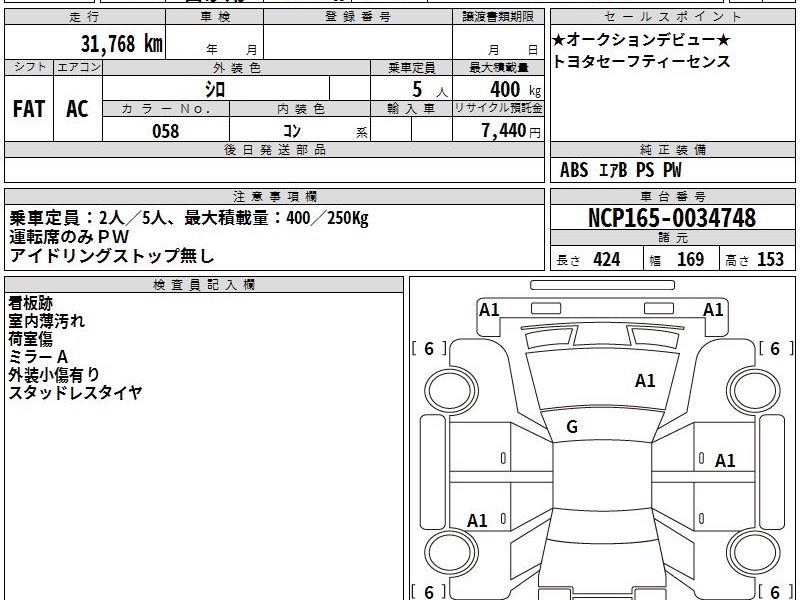This screenshot has height=600, width=800.
Task: Click the inspector note スタッドレスタイヤ
Action: click(x=75, y=392)
